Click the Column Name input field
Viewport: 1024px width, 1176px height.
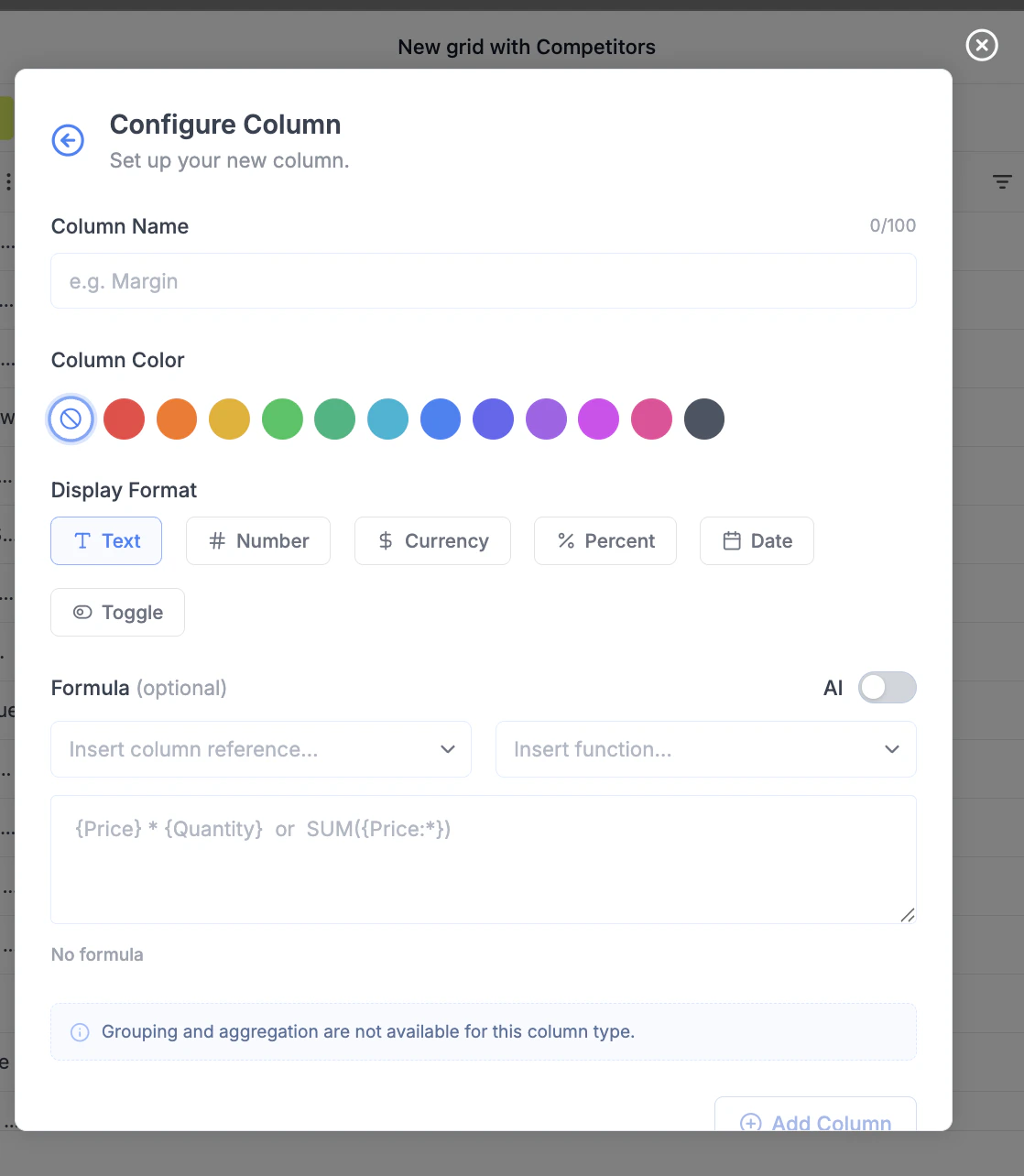click(x=484, y=281)
